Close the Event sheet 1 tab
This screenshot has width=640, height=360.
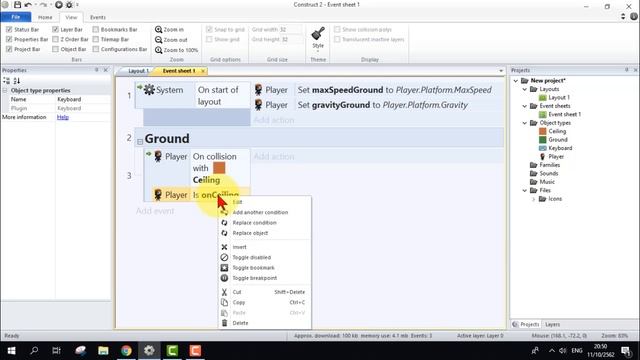point(202,71)
